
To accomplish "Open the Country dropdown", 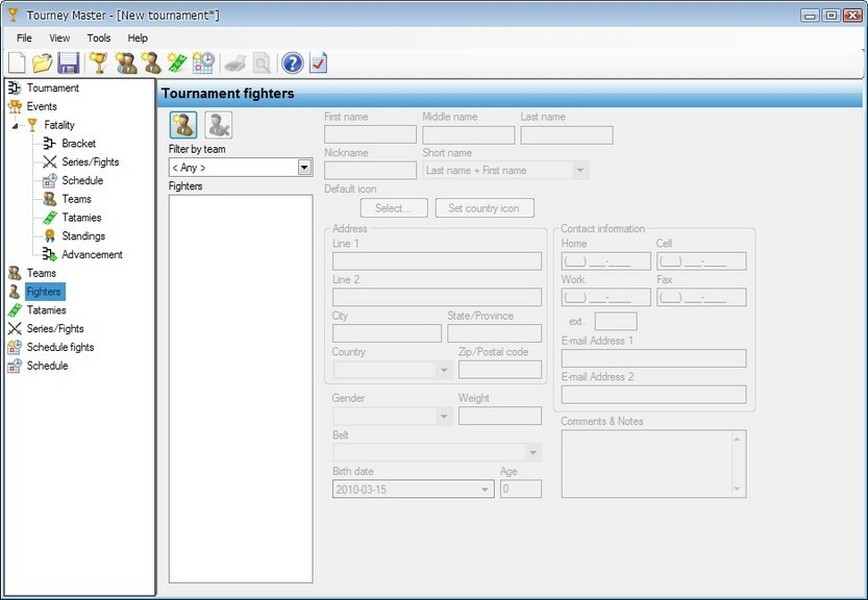I will tap(444, 370).
